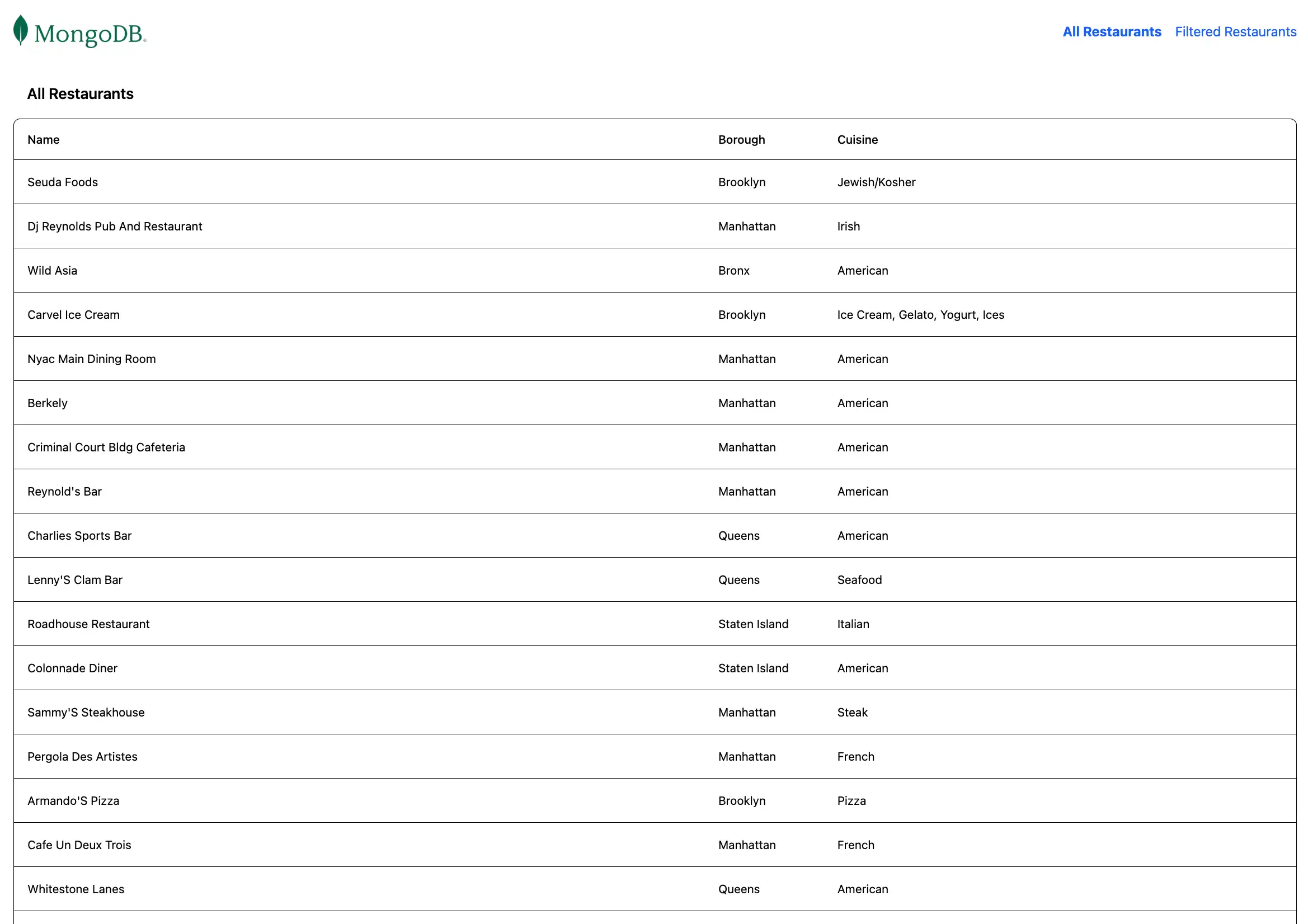Viewport: 1308px width, 924px height.
Task: Go to the Filtered Restaurants link
Action: [x=1235, y=32]
